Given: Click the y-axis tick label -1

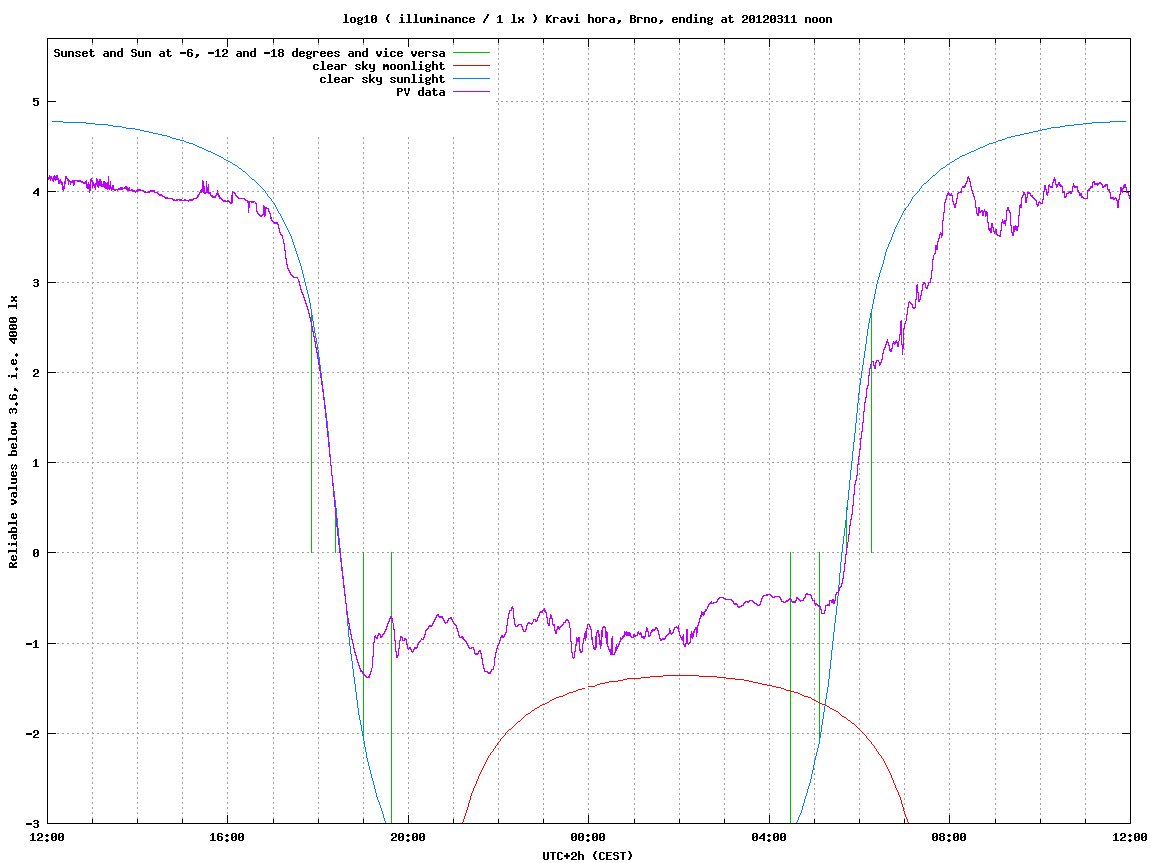Looking at the screenshot, I should click(x=32, y=644).
